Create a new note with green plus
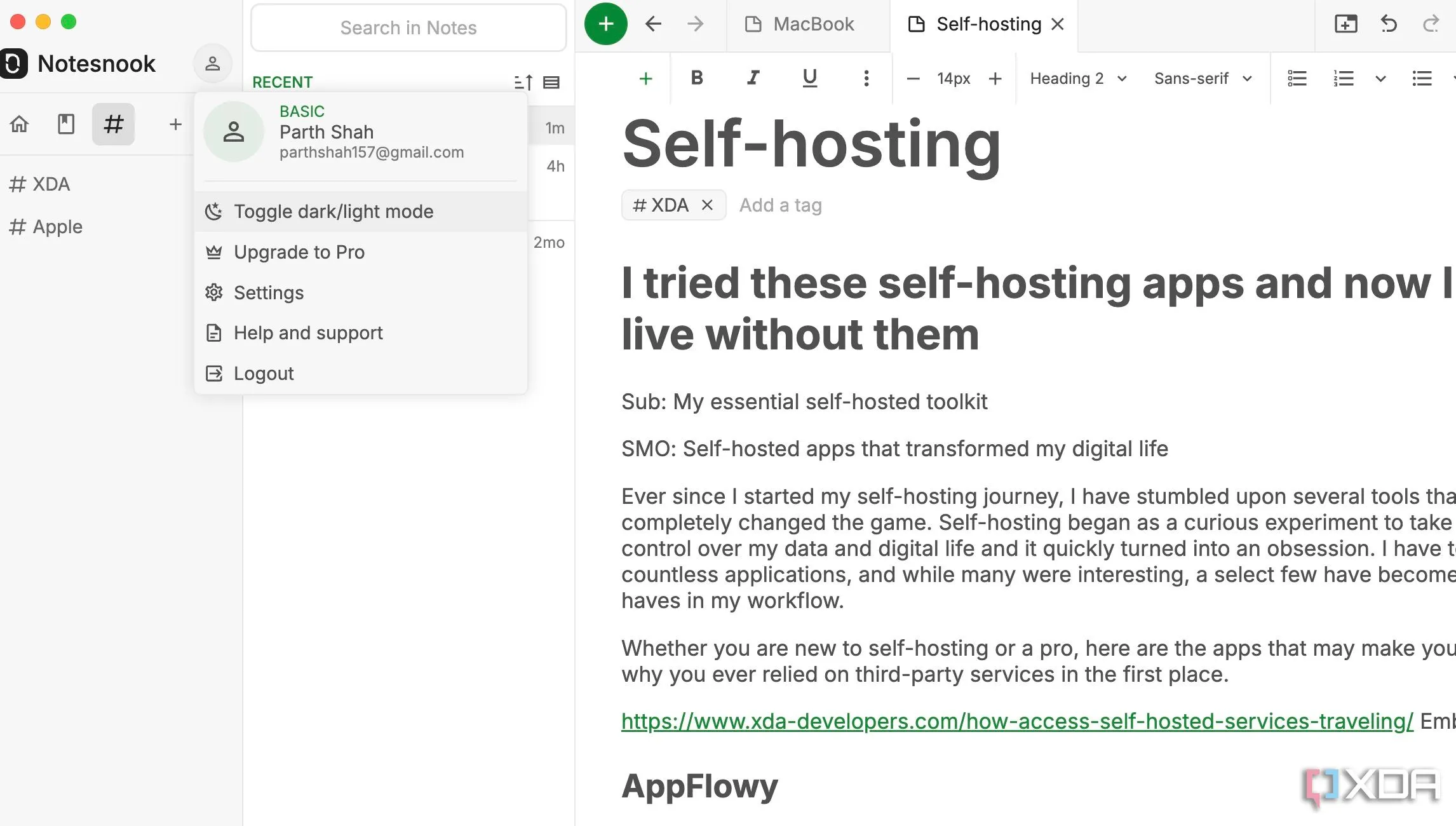 tap(606, 24)
